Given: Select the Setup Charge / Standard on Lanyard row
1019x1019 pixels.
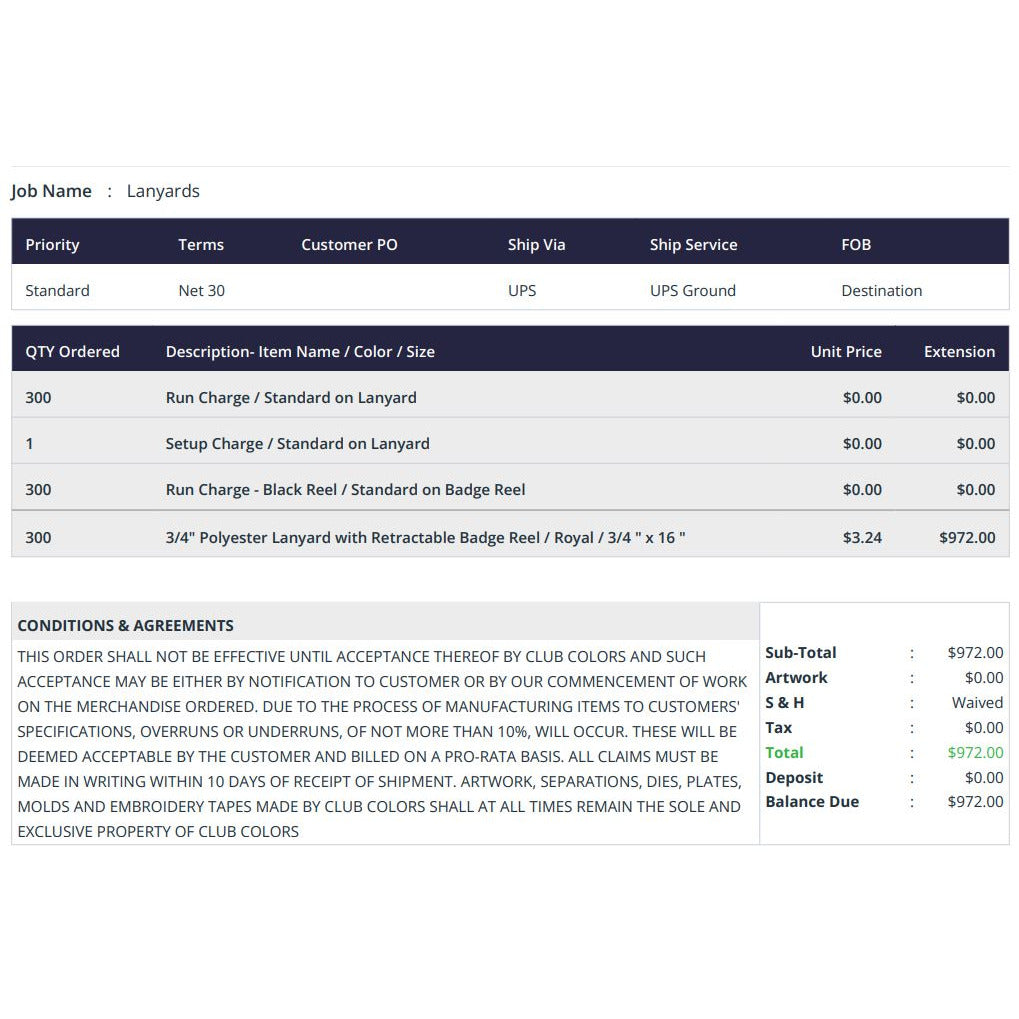Looking at the screenshot, I should point(510,444).
